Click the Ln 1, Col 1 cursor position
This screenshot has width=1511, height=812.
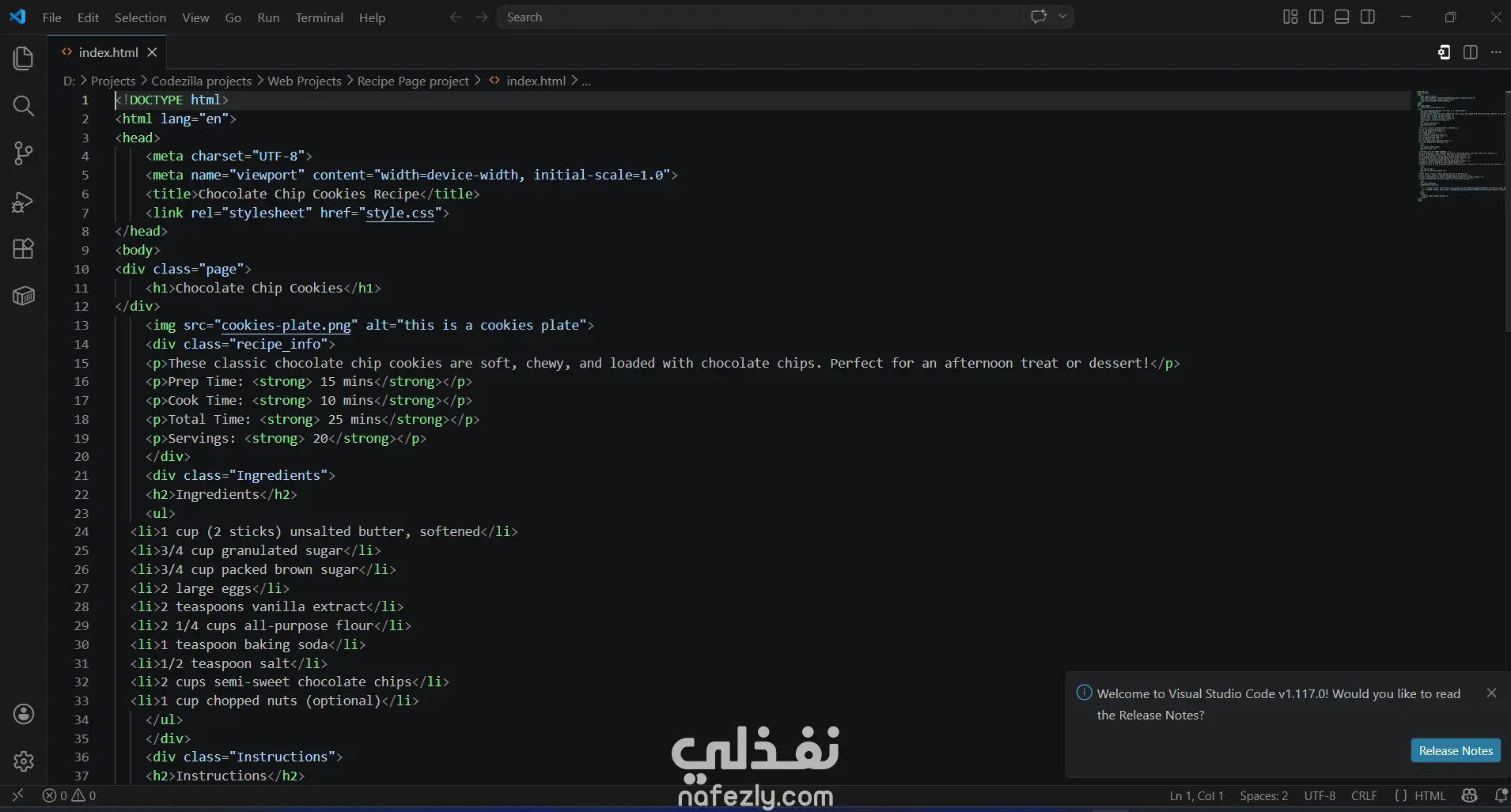[1197, 795]
